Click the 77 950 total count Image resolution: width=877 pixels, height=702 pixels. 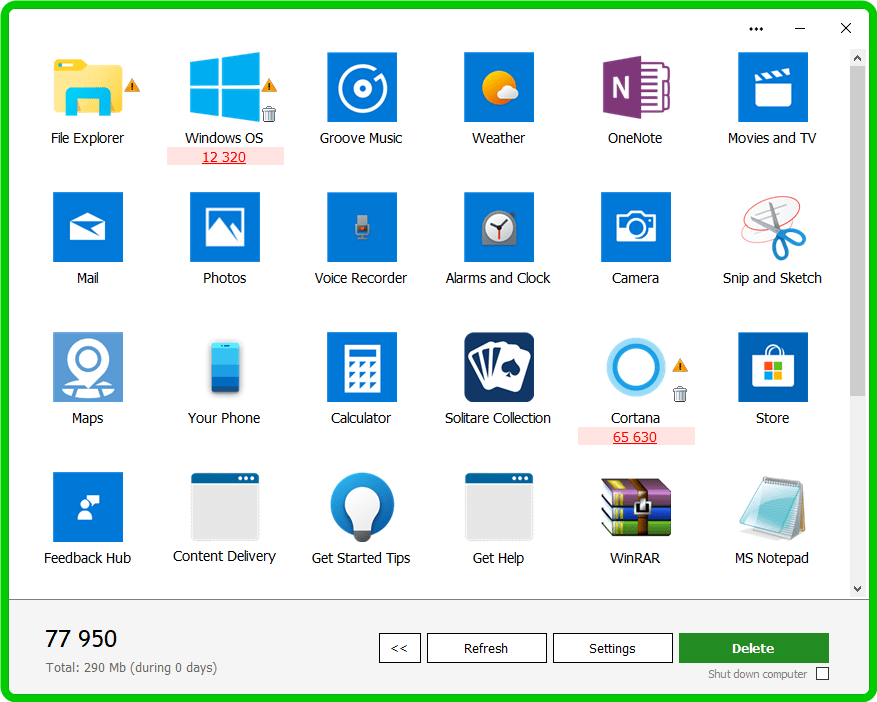point(81,639)
